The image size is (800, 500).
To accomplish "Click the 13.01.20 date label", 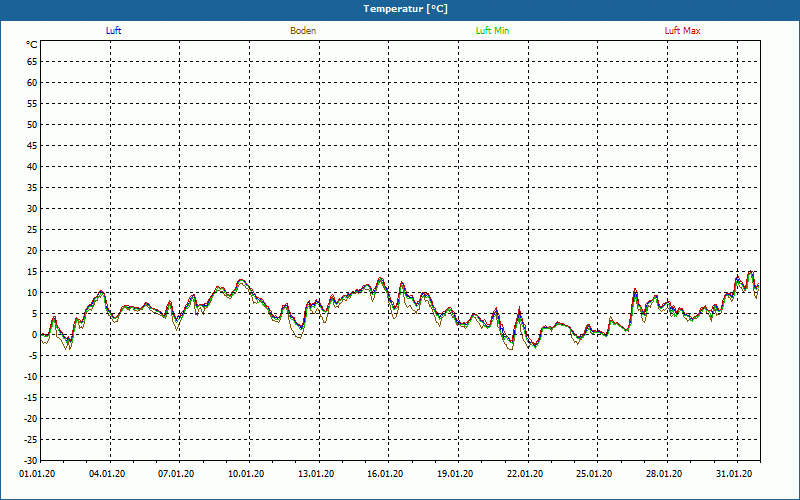I will pos(316,474).
